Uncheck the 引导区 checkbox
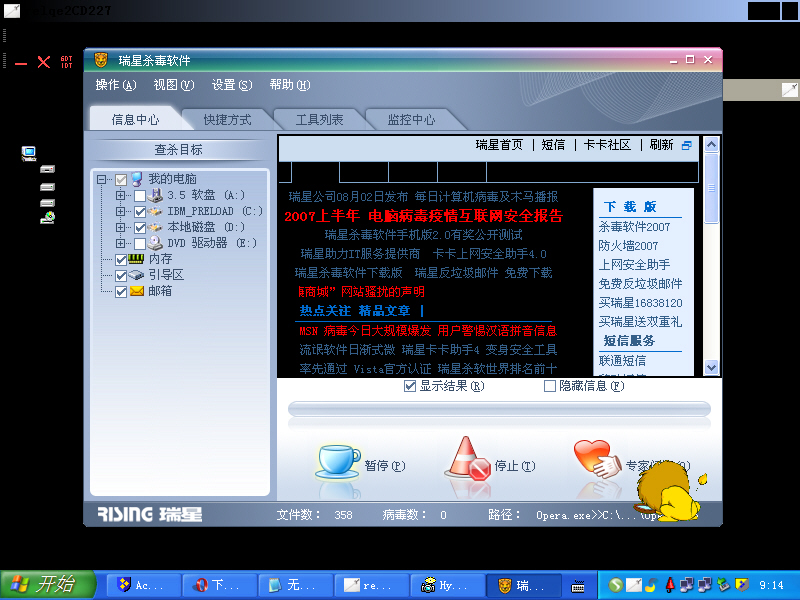The height and width of the screenshot is (600, 800). [121, 276]
